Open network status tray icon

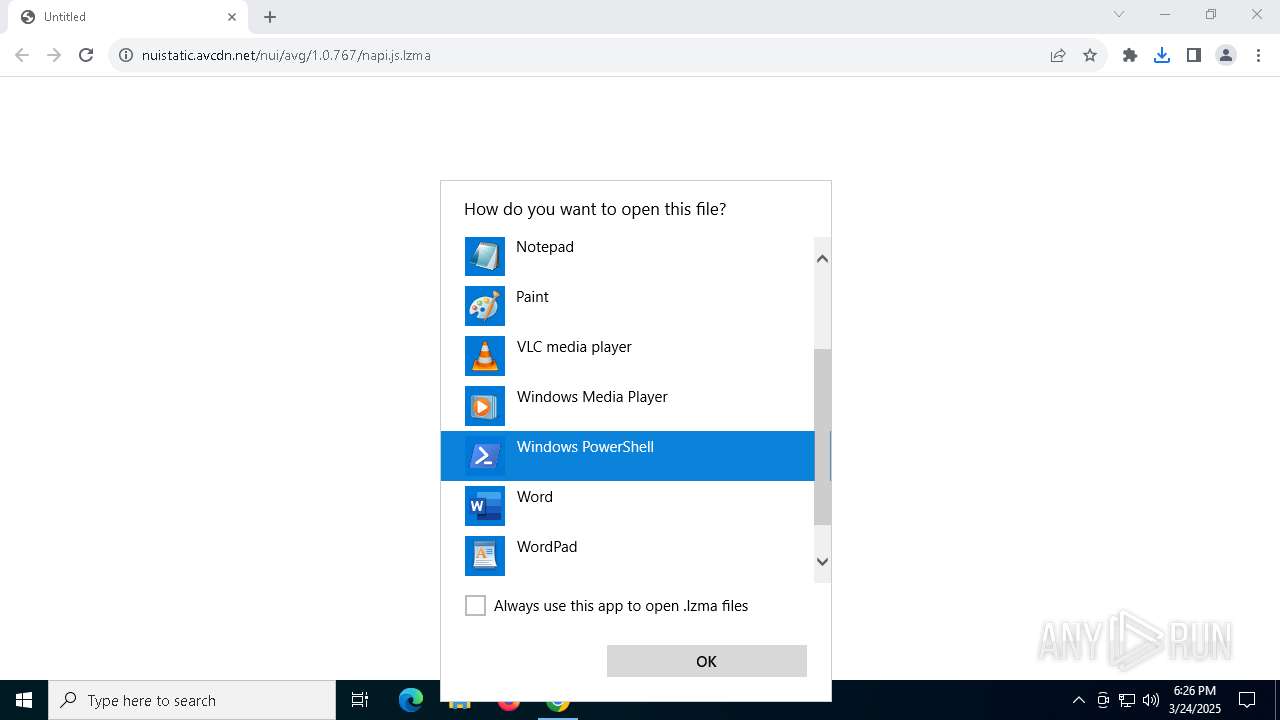click(x=1127, y=700)
